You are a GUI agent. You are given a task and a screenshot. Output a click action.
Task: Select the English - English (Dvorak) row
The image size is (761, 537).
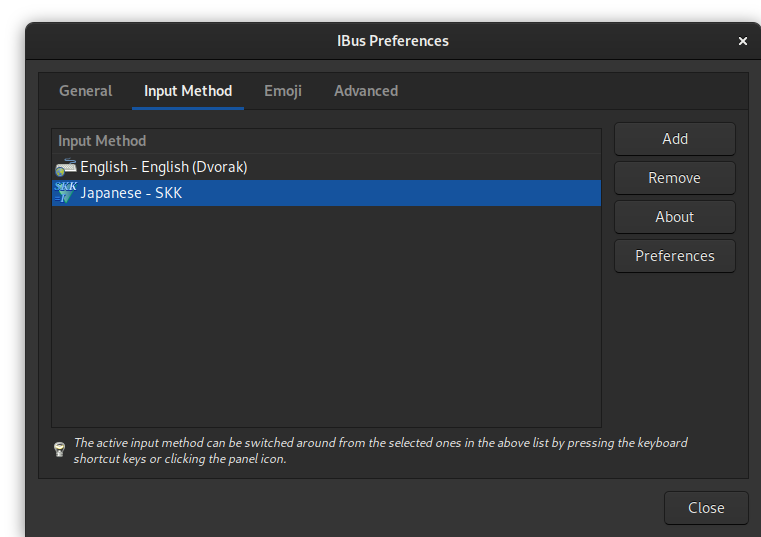[x=164, y=167]
